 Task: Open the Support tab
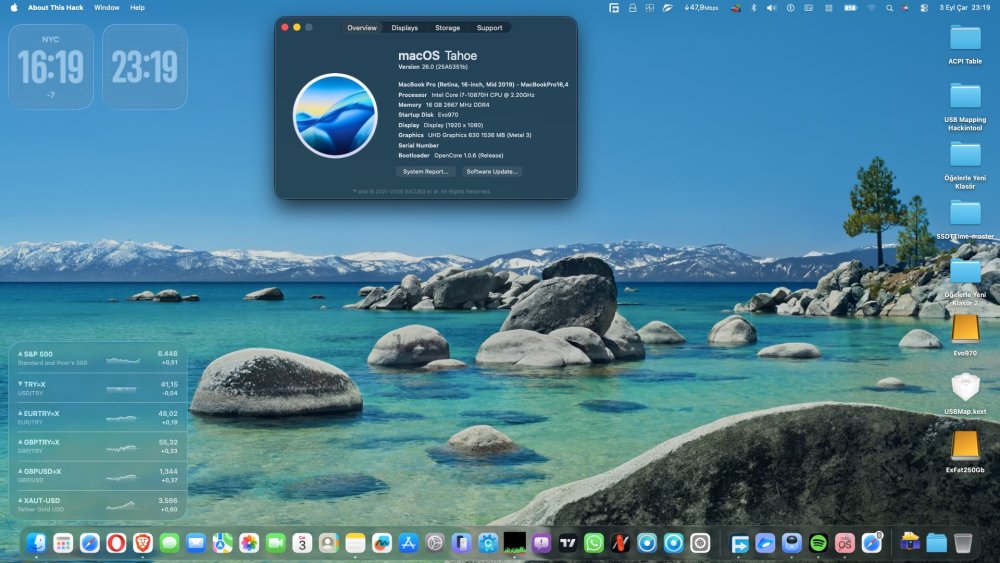click(489, 28)
